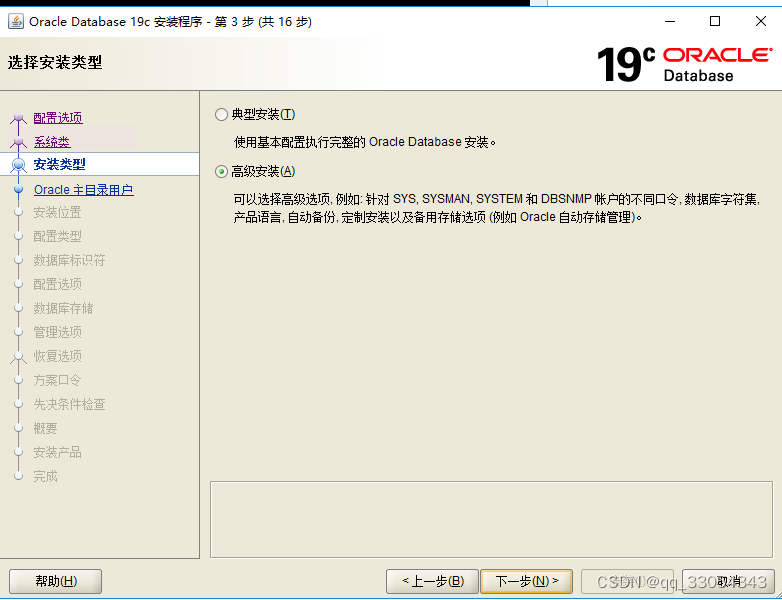Image resolution: width=782 pixels, height=600 pixels.
Task: Click the 上一步(B) back button
Action: 432,581
